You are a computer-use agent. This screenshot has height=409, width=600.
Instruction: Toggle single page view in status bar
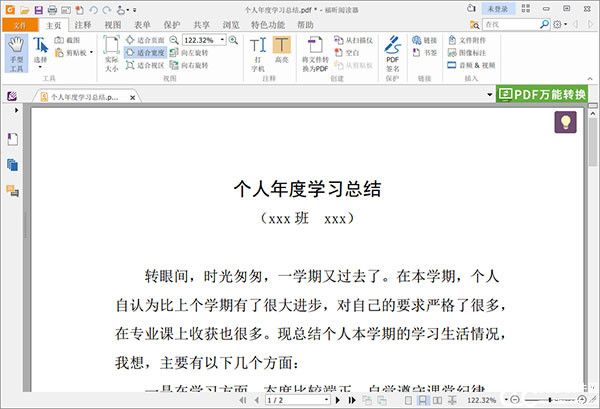click(x=408, y=400)
